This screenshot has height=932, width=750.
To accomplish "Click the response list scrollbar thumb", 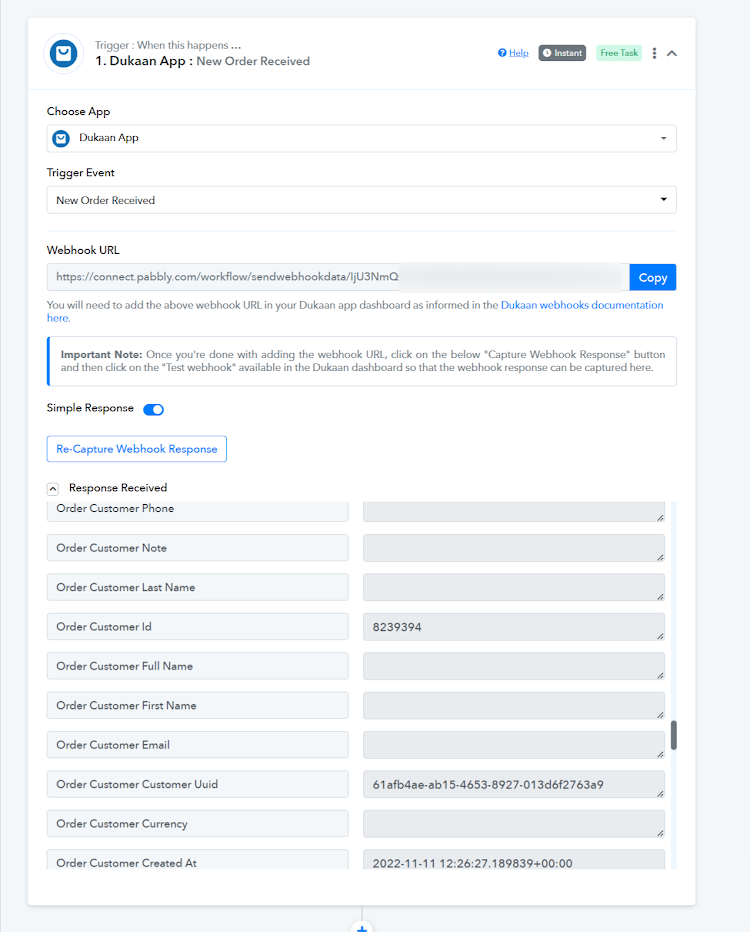I will [x=674, y=735].
